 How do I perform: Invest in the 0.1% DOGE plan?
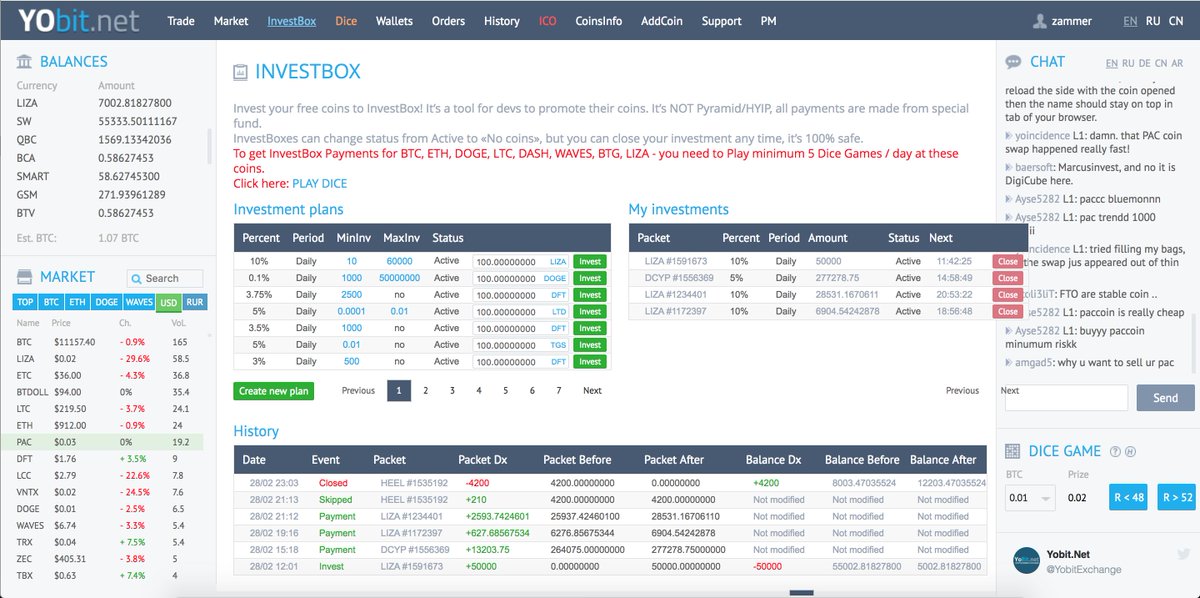(x=590, y=278)
